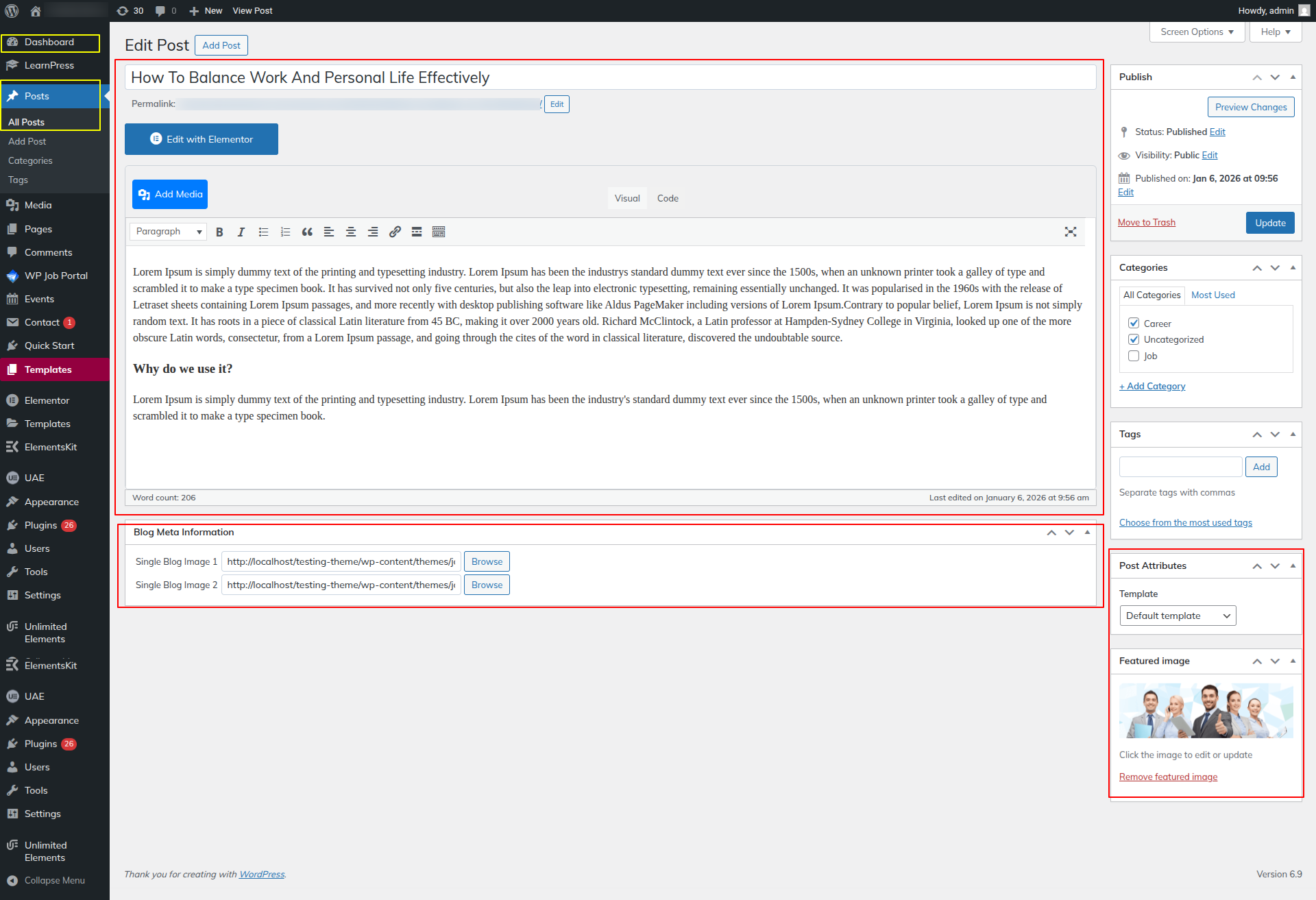Image resolution: width=1316 pixels, height=900 pixels.
Task: Enter distraction-free fullscreen mode
Action: click(x=1070, y=232)
